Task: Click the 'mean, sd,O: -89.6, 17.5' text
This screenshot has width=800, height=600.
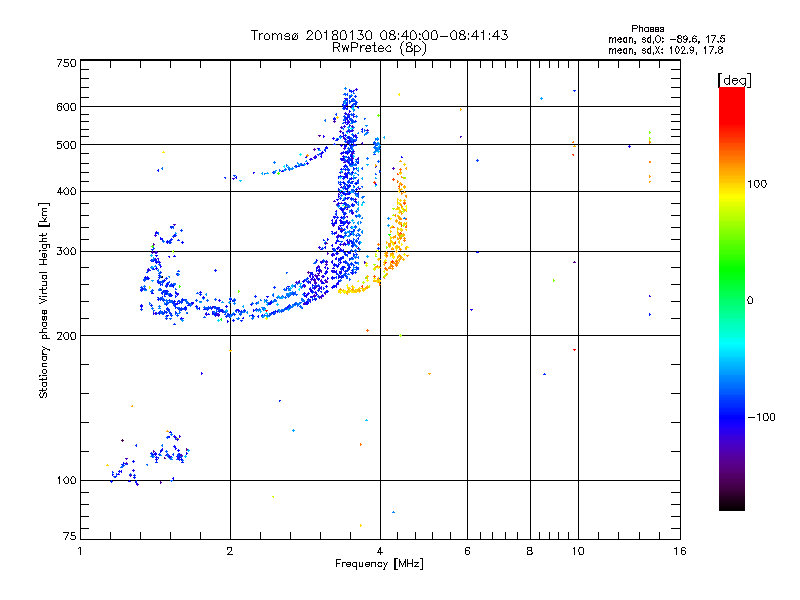Action: point(666,39)
